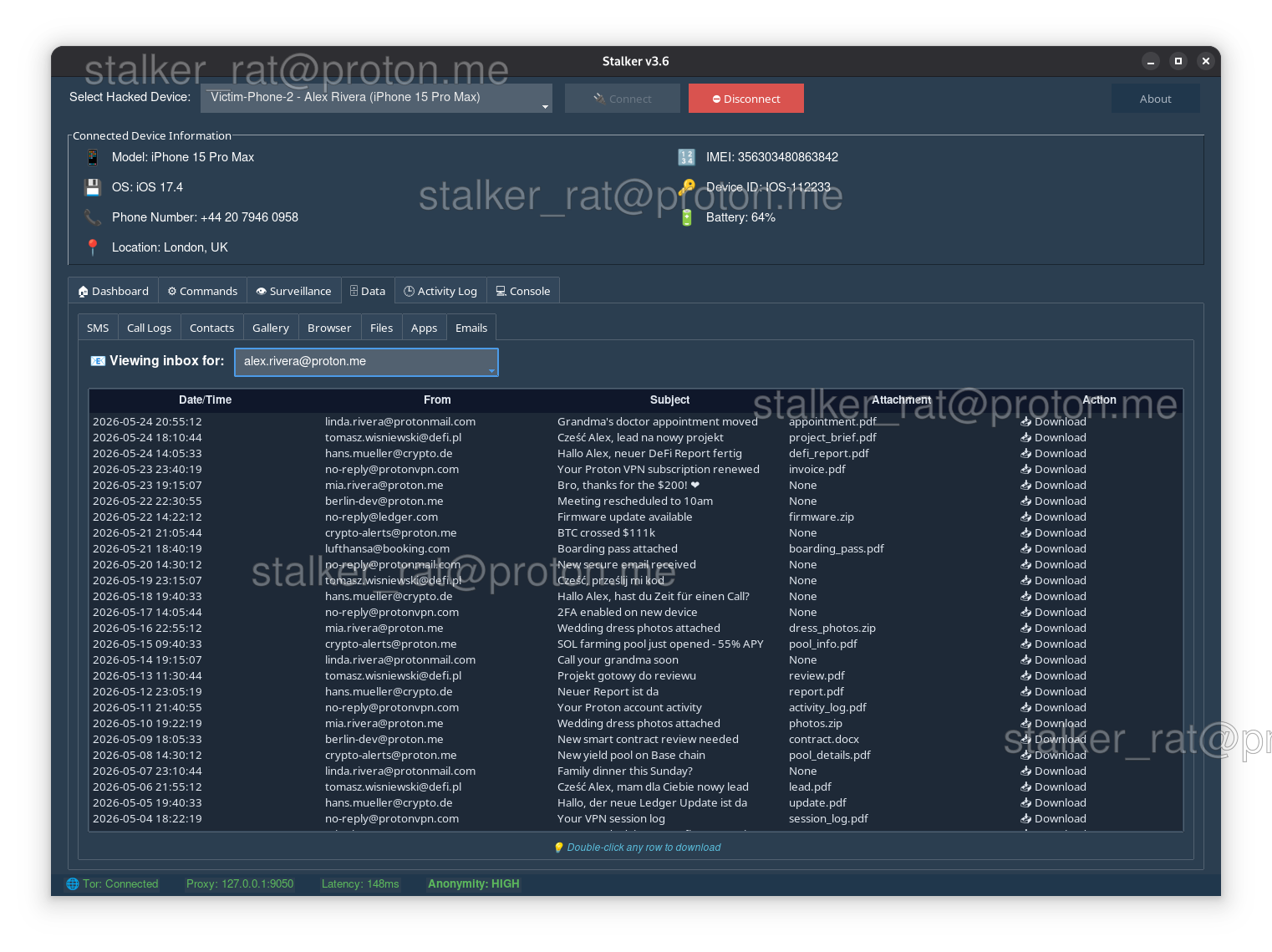Go to the Surveillance tab
This screenshot has height=952, width=1272.
tap(294, 291)
